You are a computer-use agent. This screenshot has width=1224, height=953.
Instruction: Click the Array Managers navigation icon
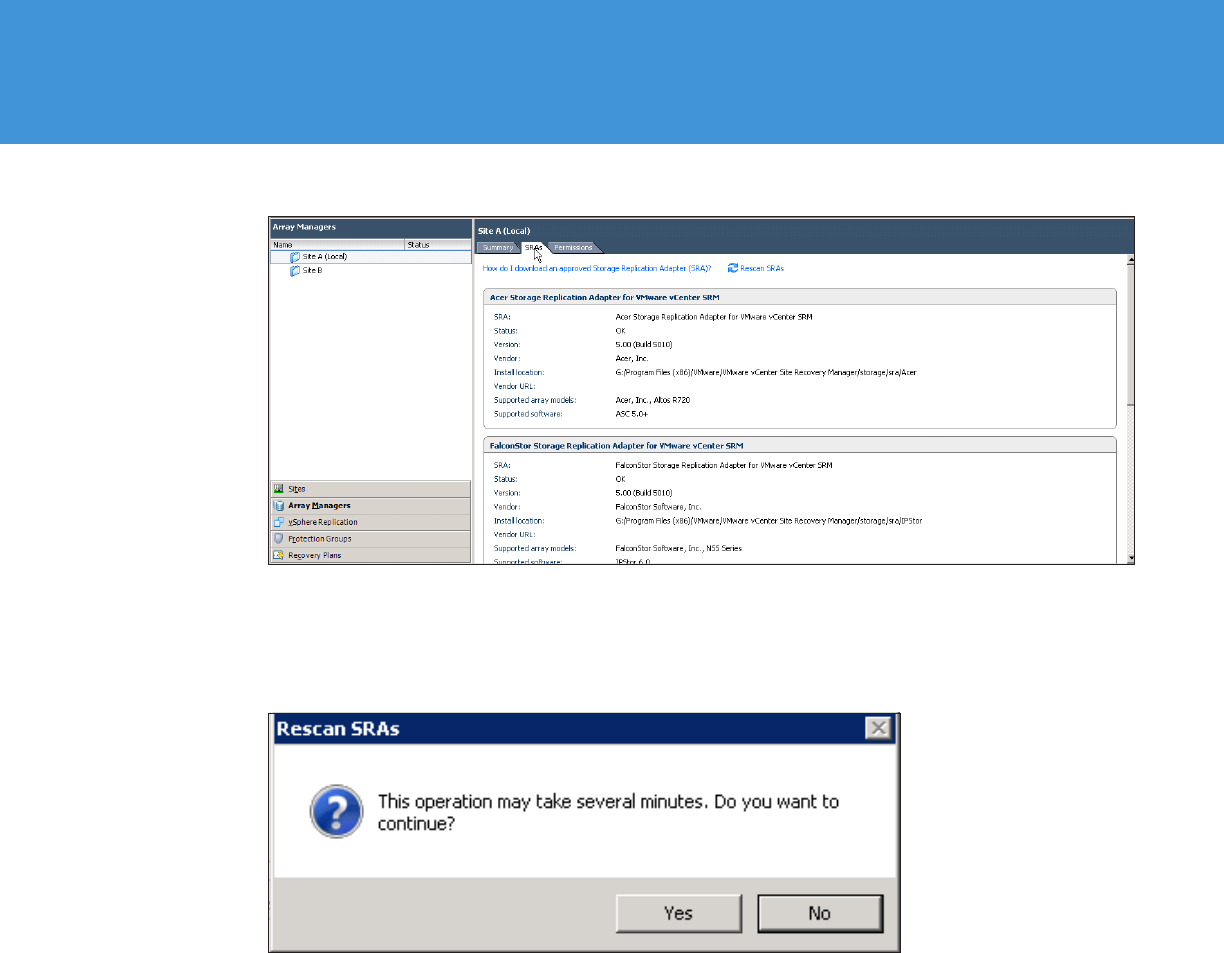click(x=279, y=505)
